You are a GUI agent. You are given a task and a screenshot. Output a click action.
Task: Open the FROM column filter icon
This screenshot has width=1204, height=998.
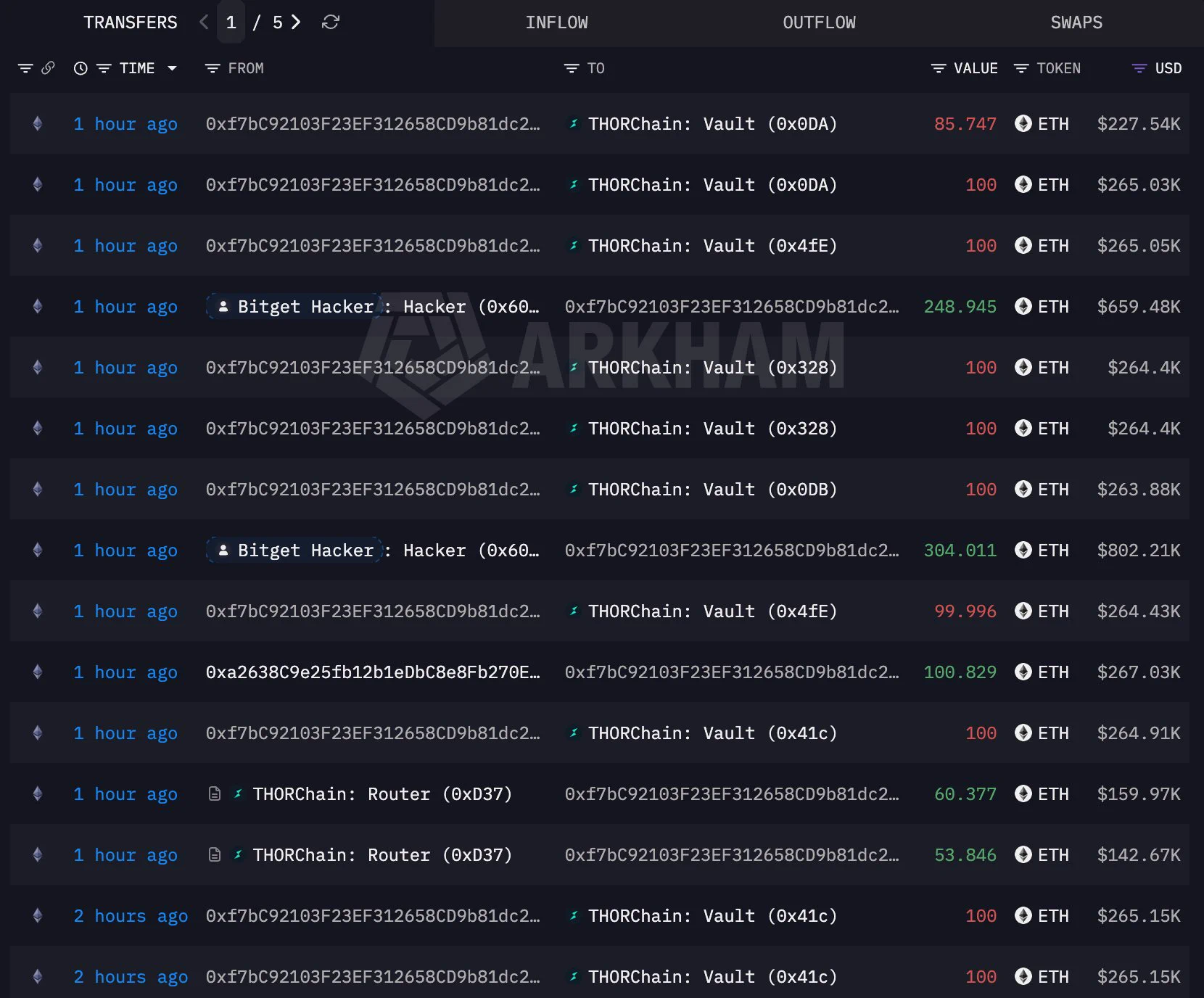pyautogui.click(x=213, y=68)
